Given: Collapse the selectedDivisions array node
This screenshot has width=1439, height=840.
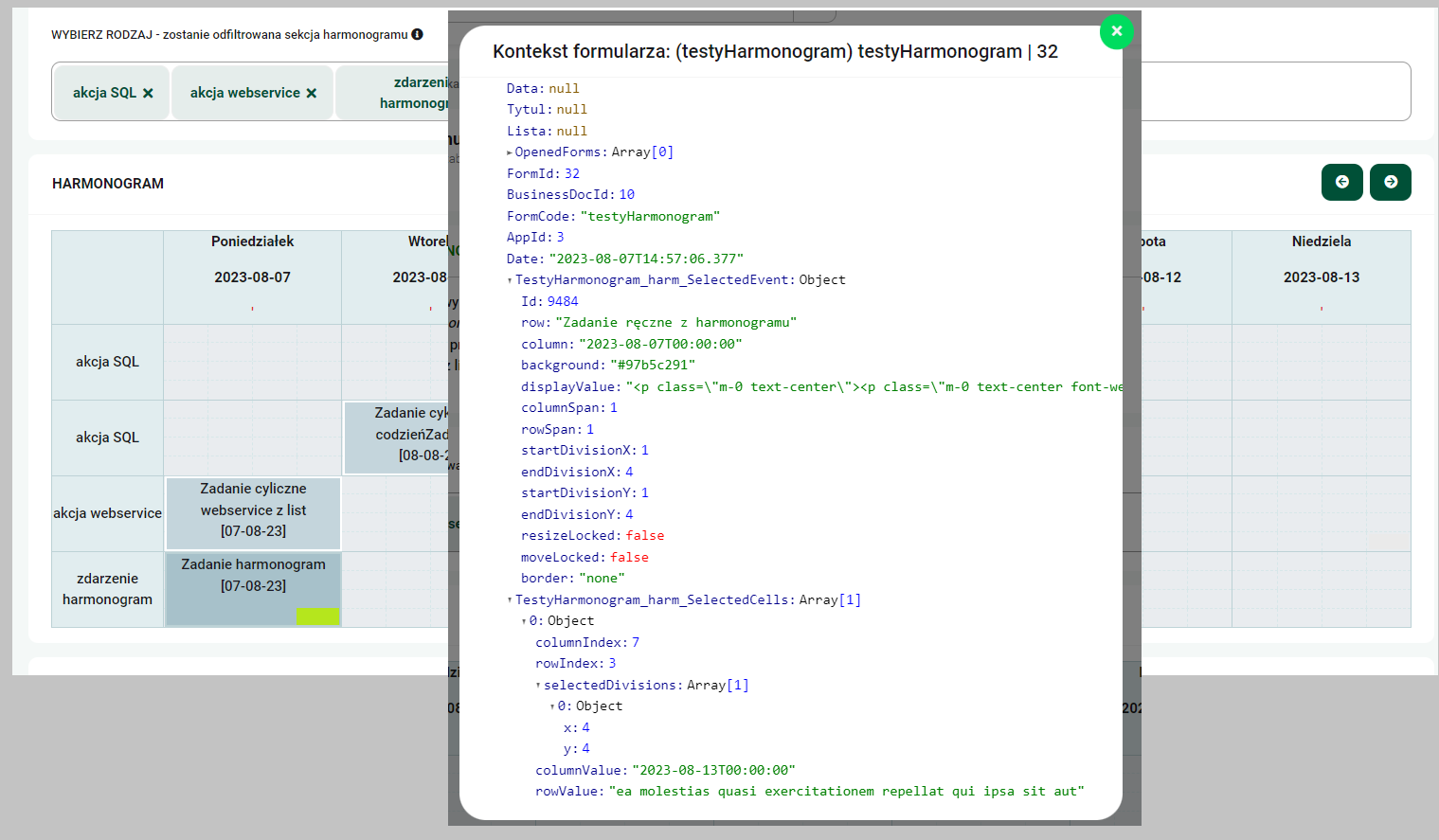Looking at the screenshot, I should click(538, 686).
